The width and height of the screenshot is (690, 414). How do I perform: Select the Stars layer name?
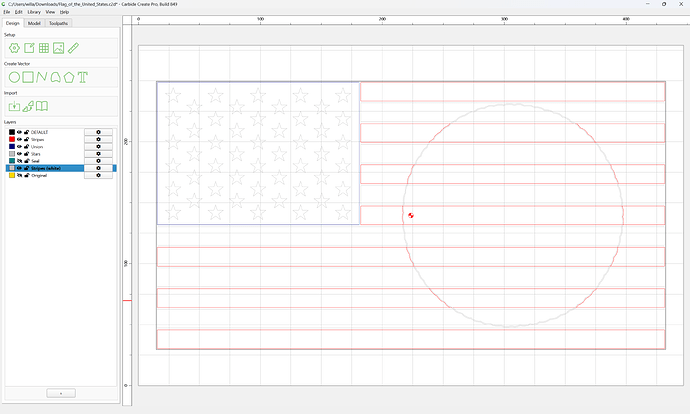tap(36, 154)
